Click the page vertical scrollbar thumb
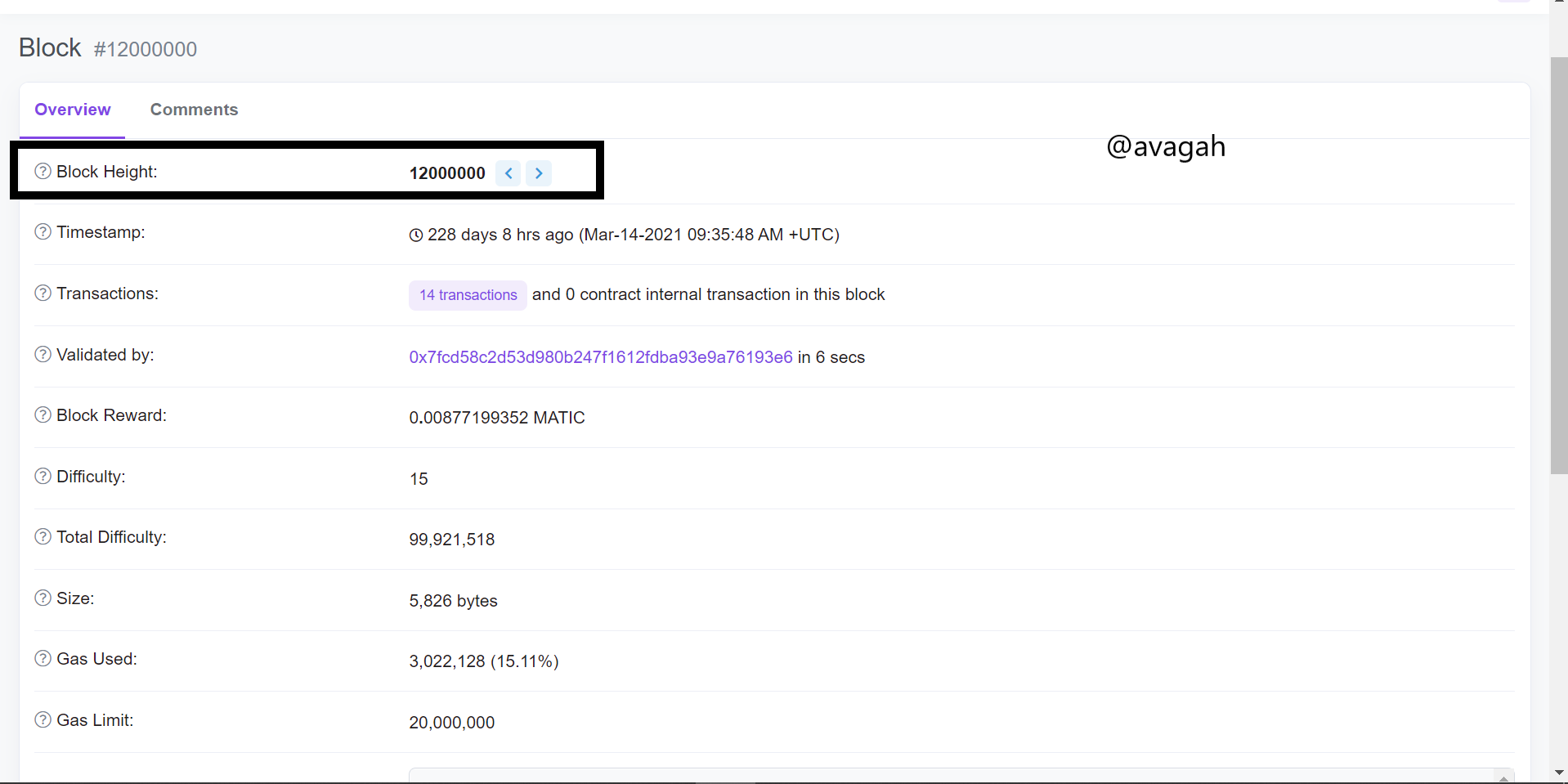This screenshot has height=784, width=1568. coord(1559,266)
